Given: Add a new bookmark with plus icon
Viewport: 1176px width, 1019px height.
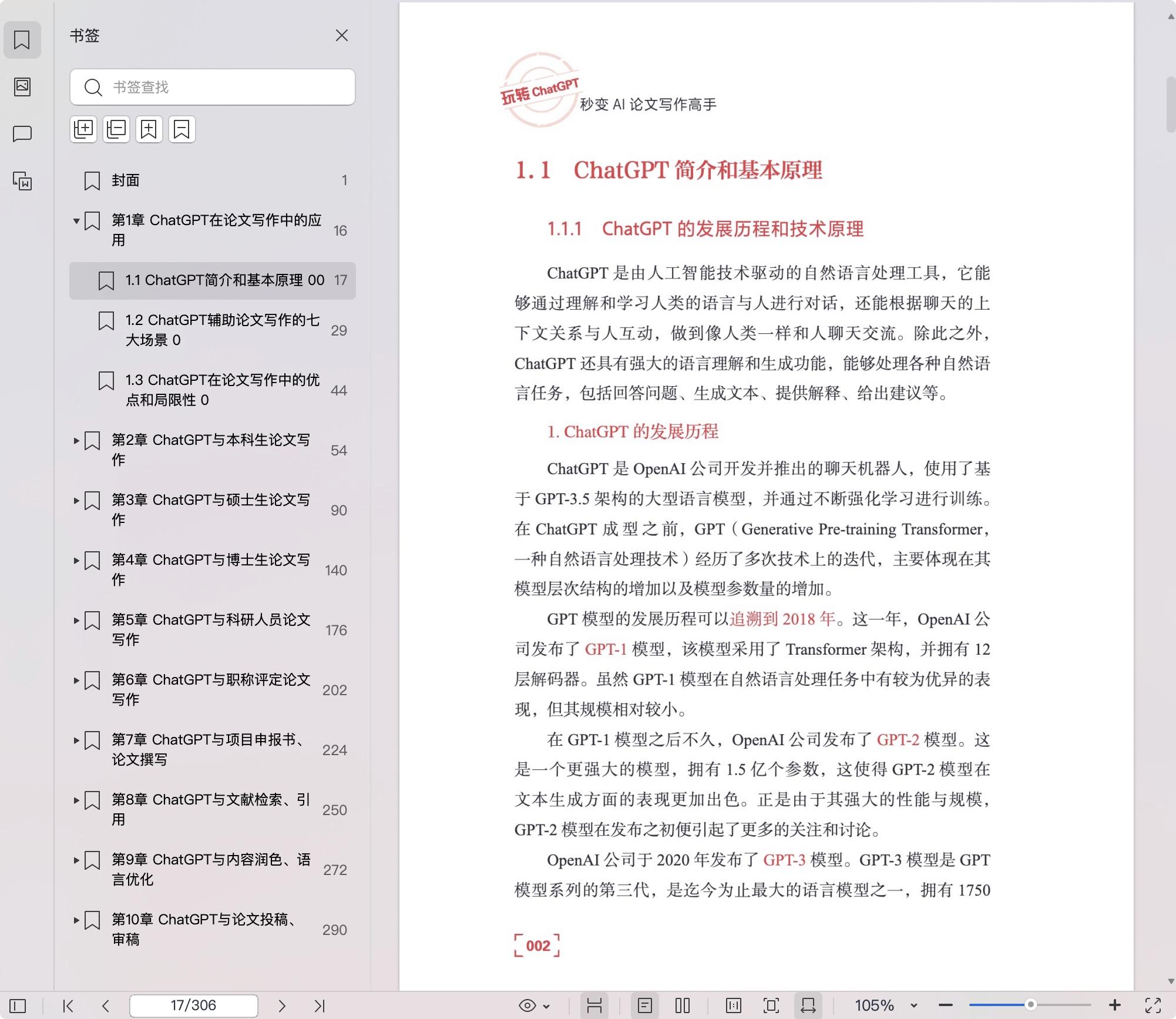Looking at the screenshot, I should tap(149, 129).
